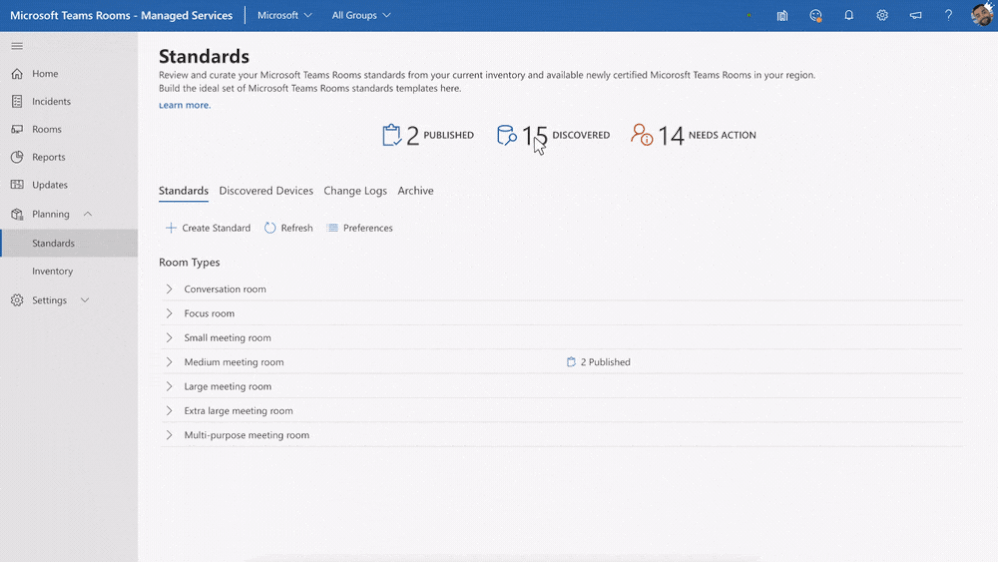998x562 pixels.
Task: Click the Create Standard button label
Action: click(216, 228)
